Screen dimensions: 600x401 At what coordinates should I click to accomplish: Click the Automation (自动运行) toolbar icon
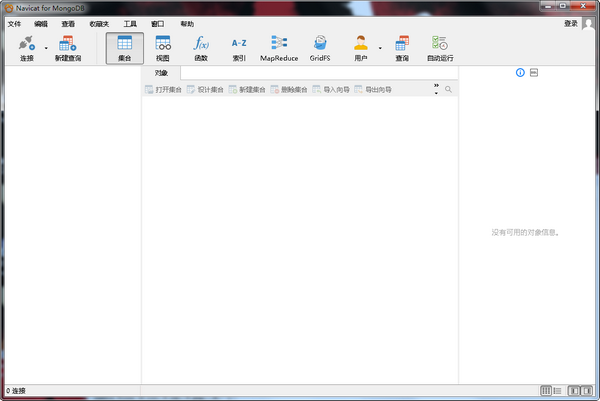click(x=439, y=47)
